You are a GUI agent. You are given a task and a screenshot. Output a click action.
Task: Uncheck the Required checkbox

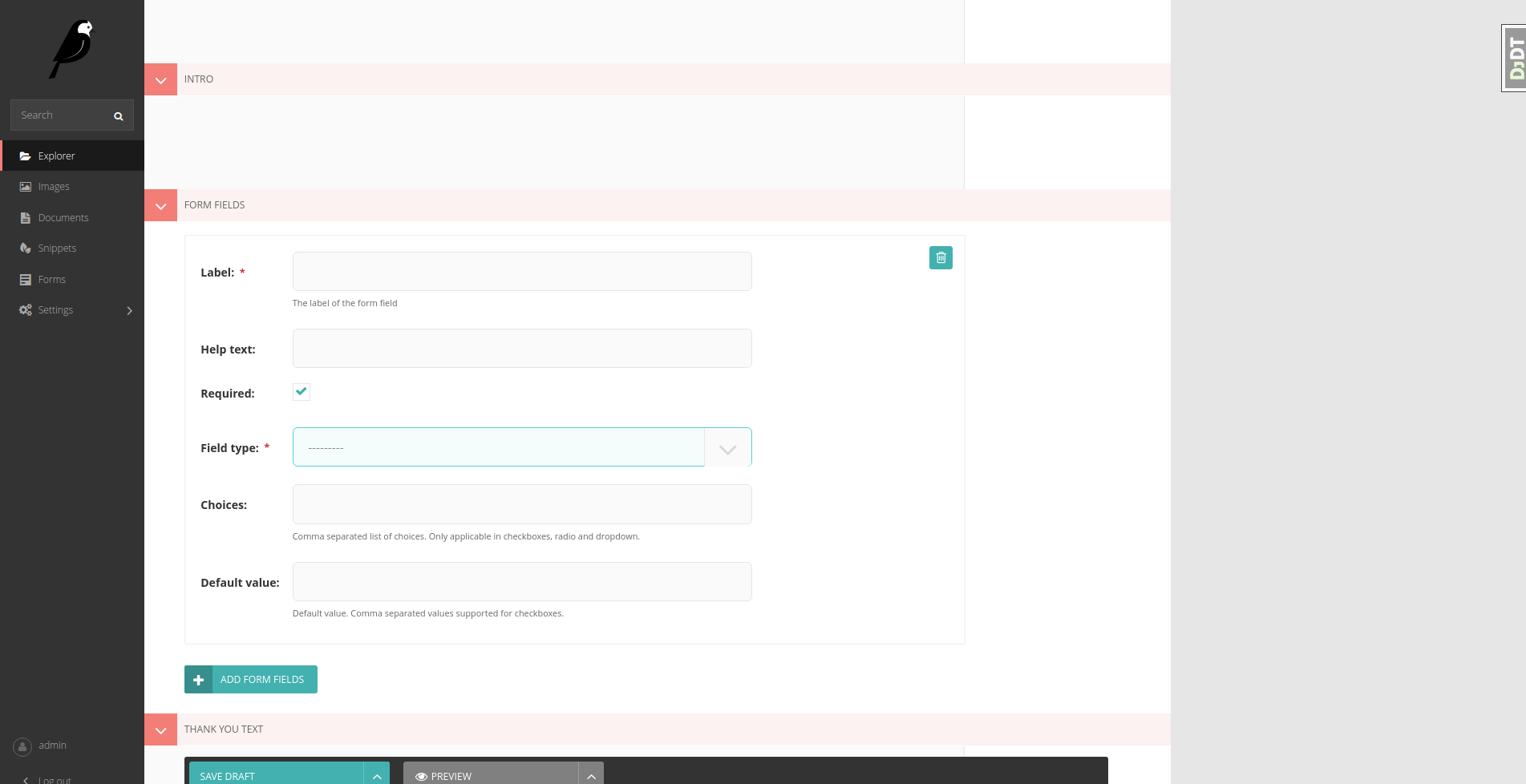point(302,392)
